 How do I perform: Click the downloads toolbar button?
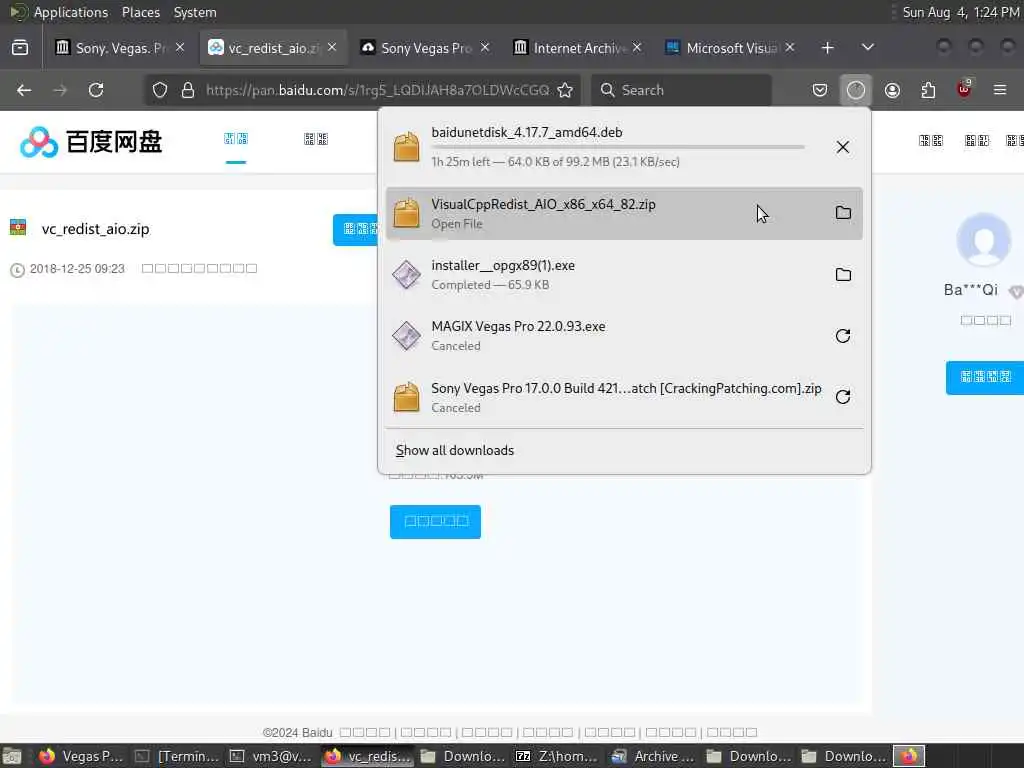pos(856,90)
